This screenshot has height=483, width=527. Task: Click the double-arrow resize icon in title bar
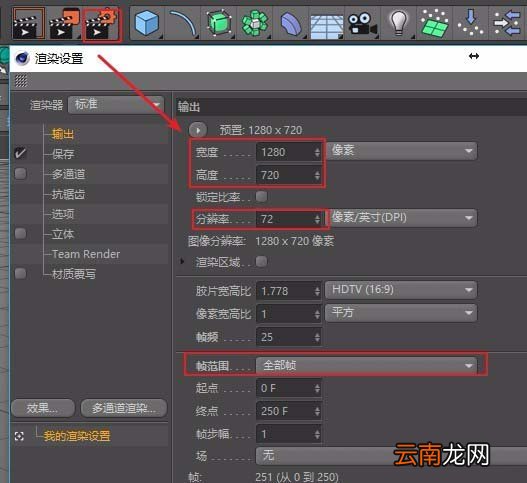coord(474,56)
